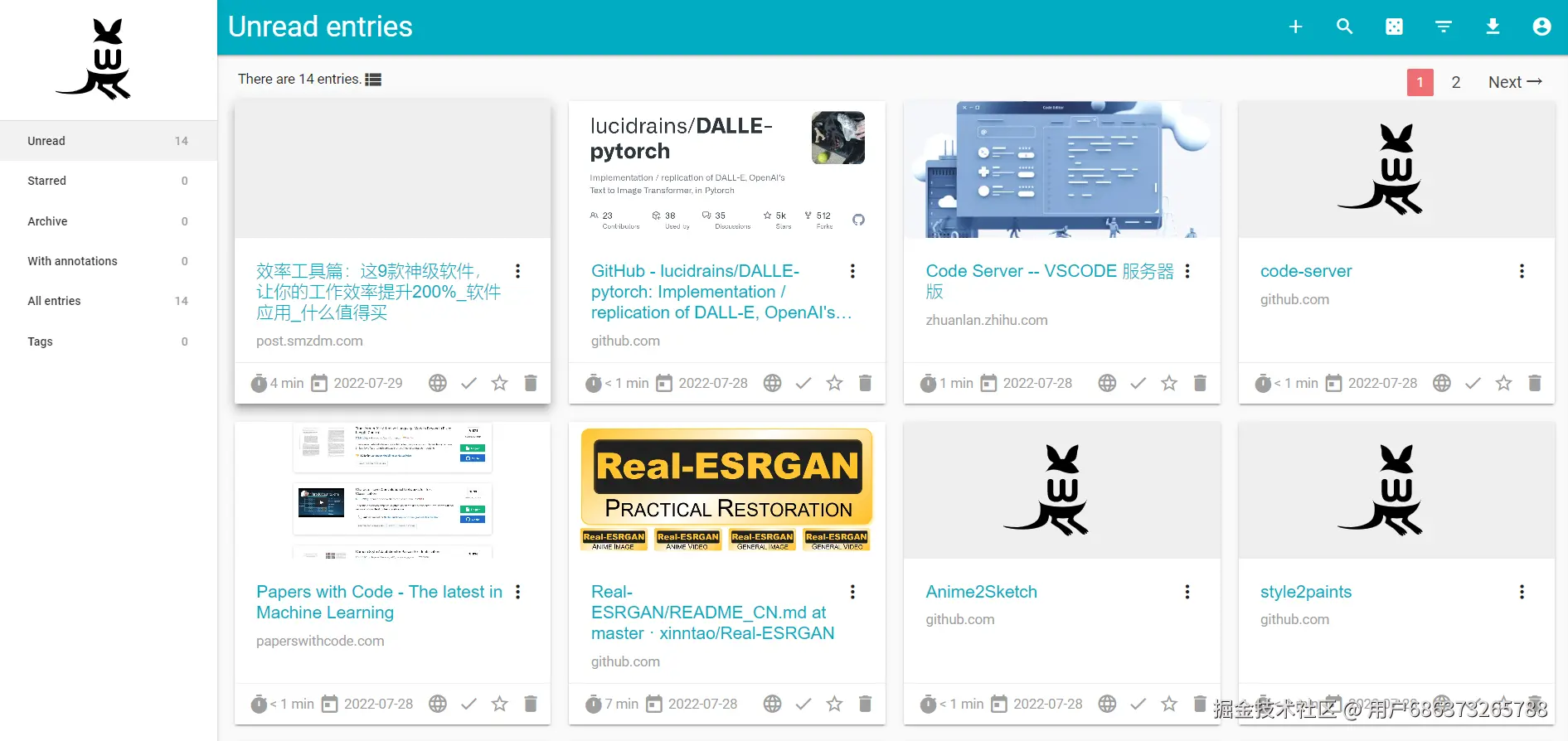
Task: Open original globe of Papers with Code entry
Action: point(438,704)
